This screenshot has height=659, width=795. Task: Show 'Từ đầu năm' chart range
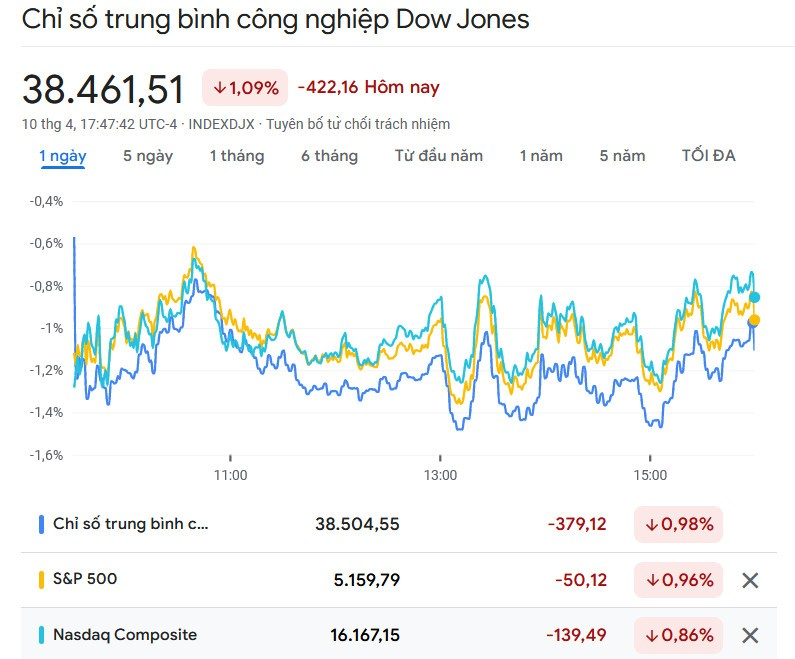point(438,156)
